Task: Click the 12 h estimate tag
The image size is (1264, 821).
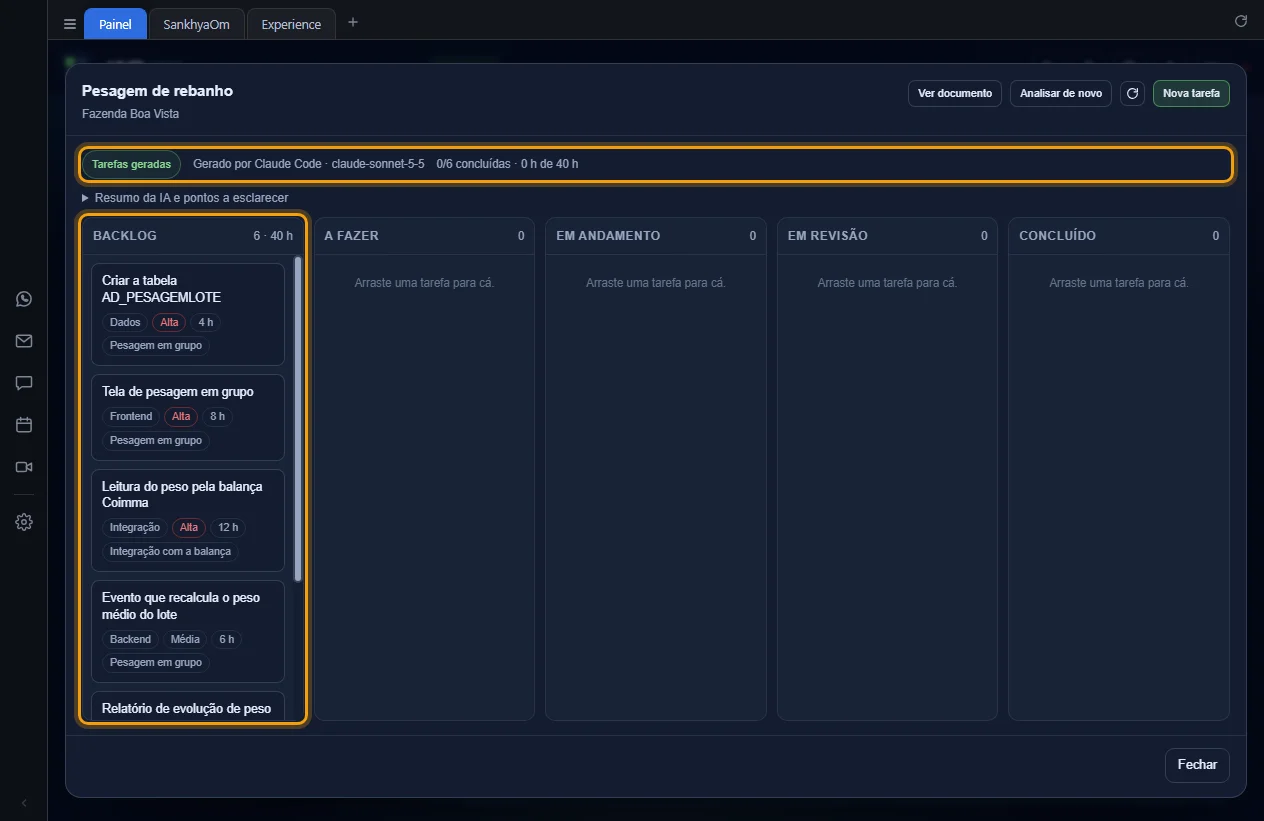Action: click(x=228, y=528)
